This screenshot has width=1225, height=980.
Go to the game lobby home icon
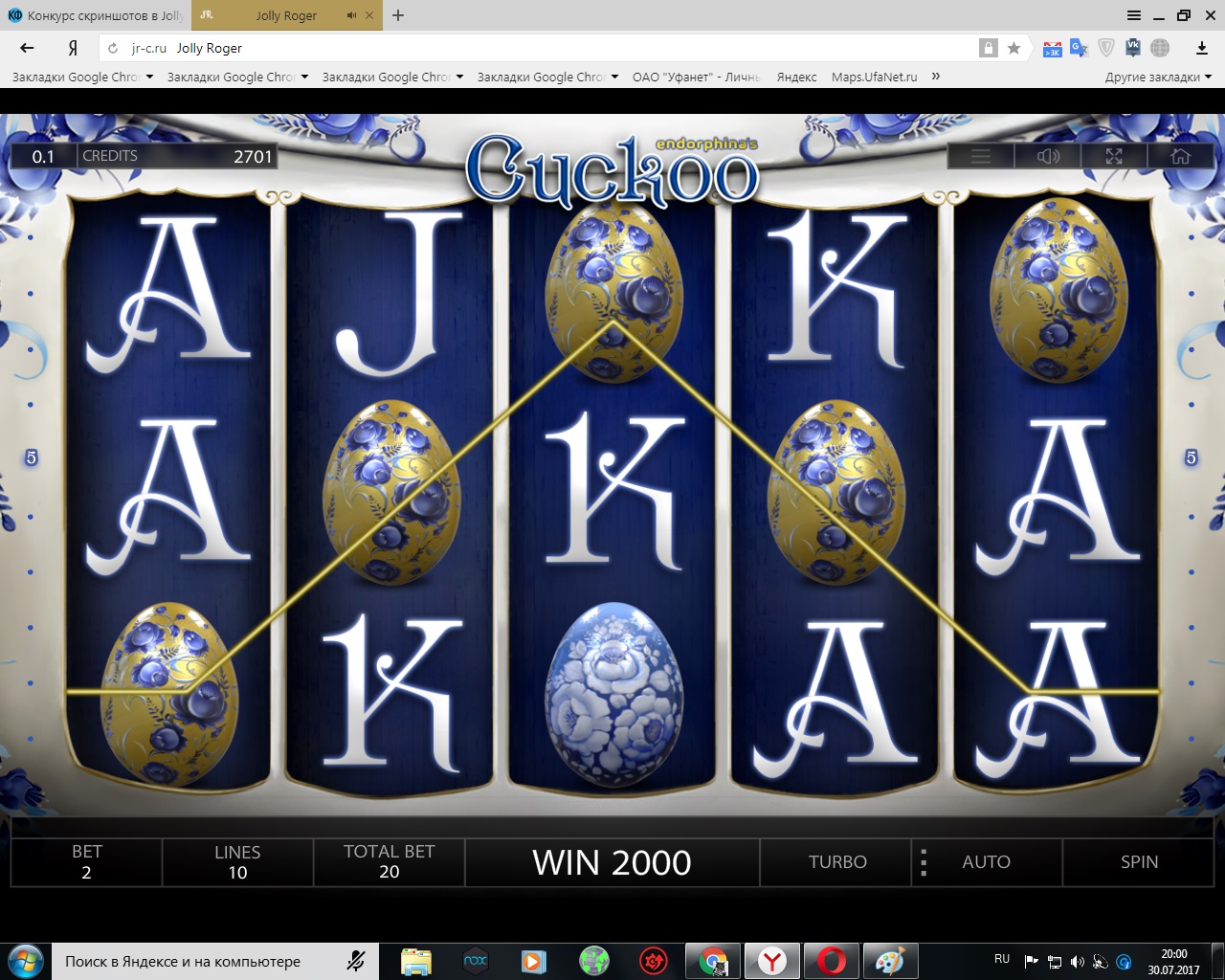pos(1181,156)
